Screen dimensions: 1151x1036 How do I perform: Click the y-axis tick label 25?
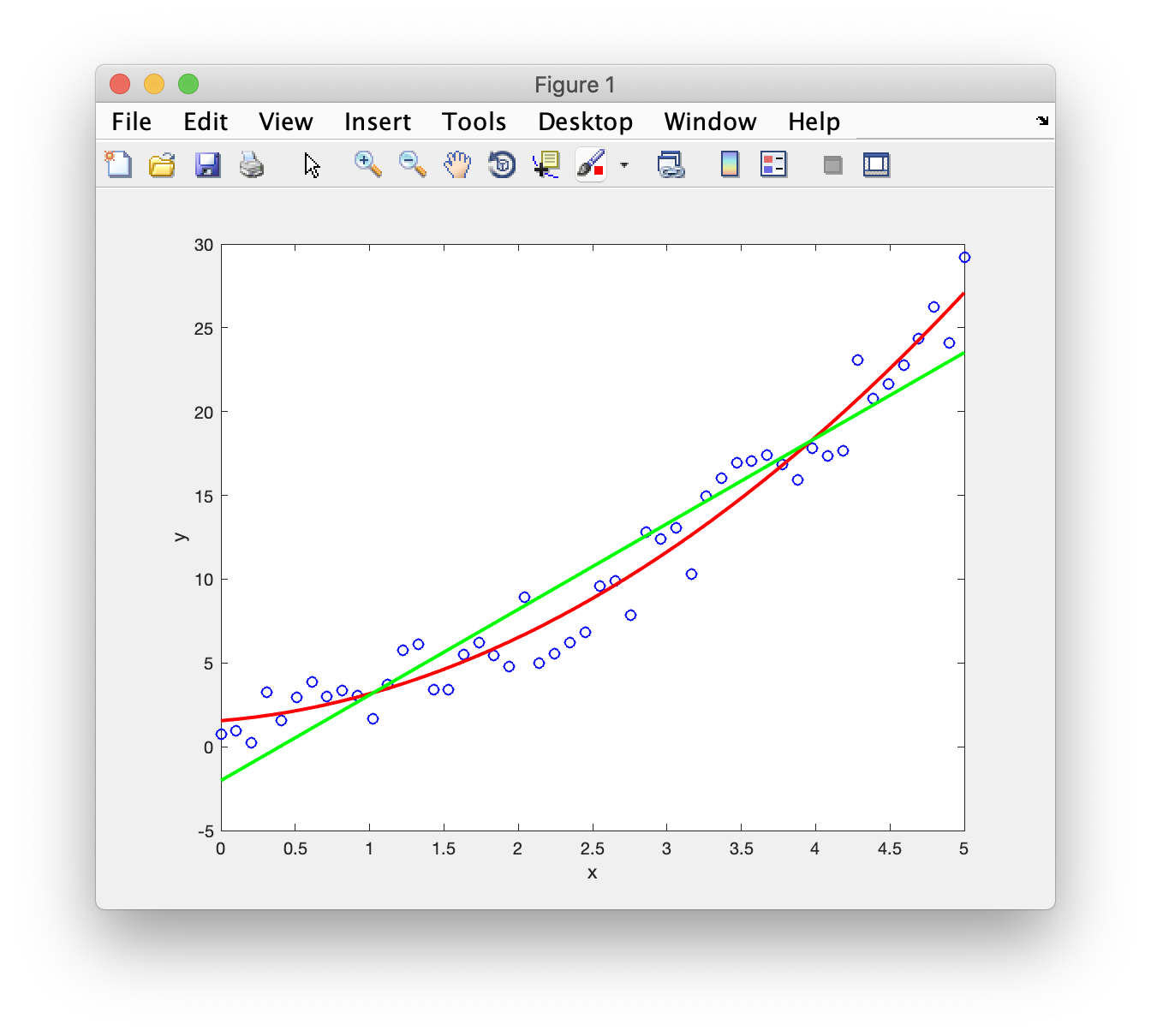[204, 329]
